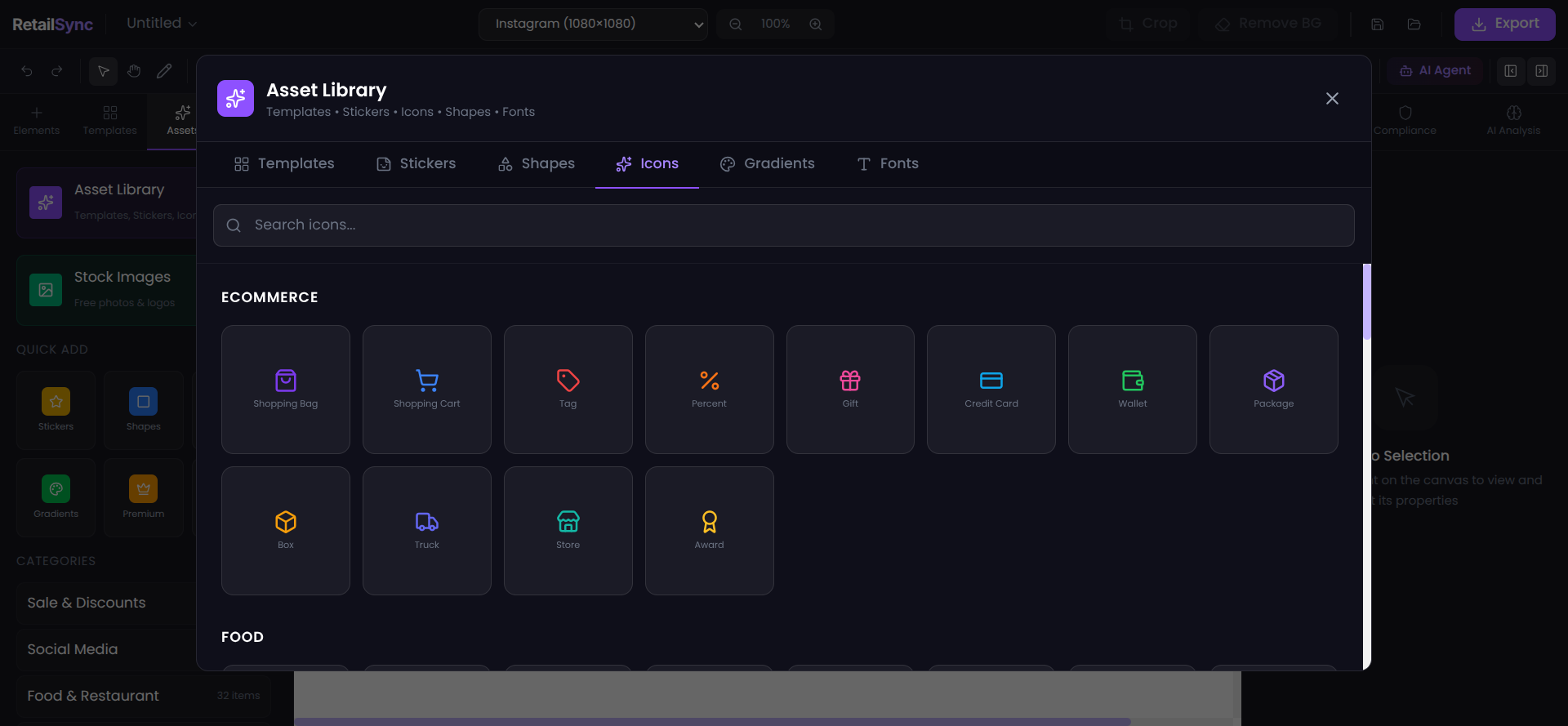Screen dimensions: 1568x726
Task: Add the Store icon
Action: [x=568, y=531]
